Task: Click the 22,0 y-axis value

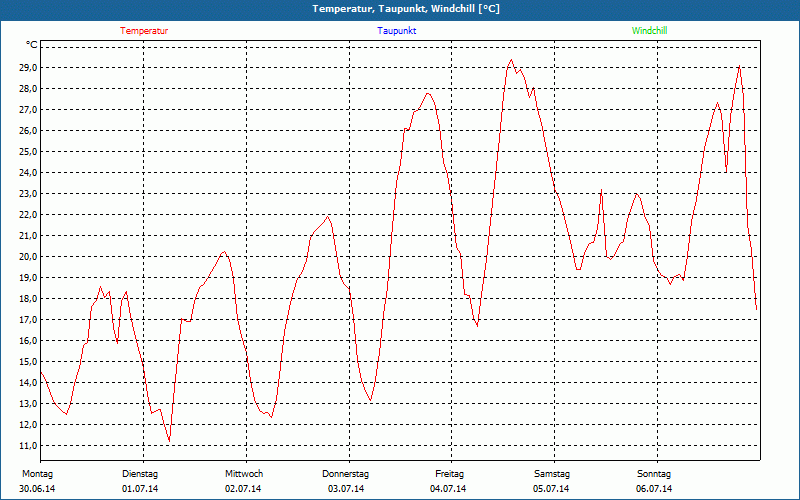Action: pos(29,215)
